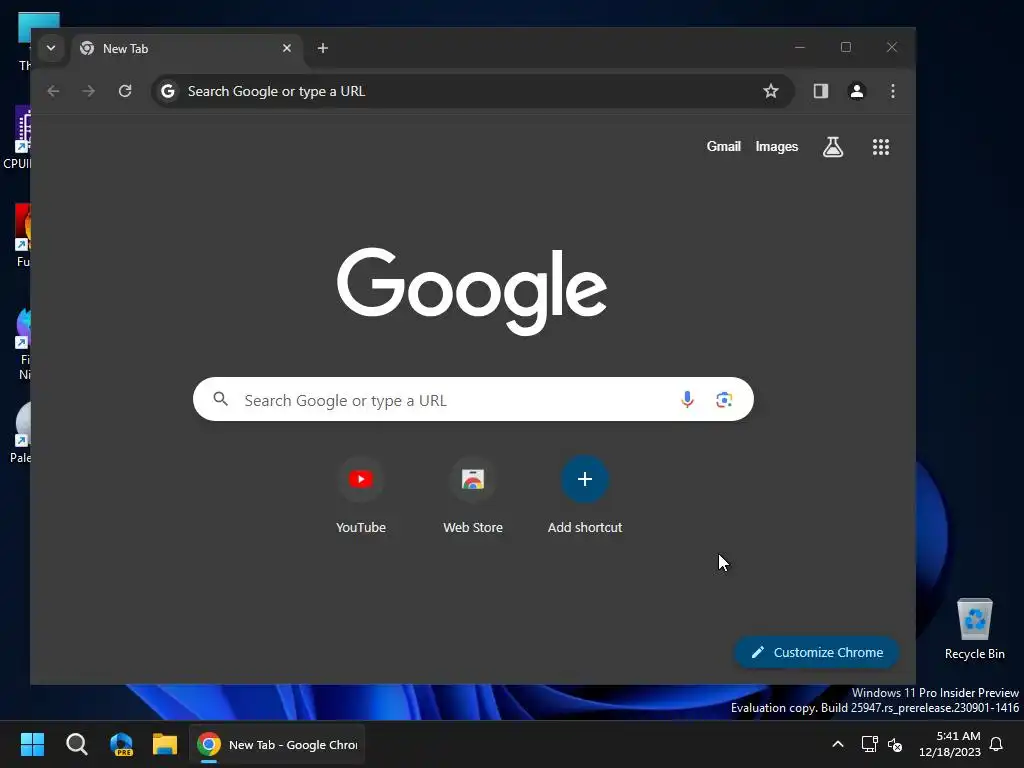Show hidden system tray icons
This screenshot has width=1024, height=768.
[x=838, y=744]
